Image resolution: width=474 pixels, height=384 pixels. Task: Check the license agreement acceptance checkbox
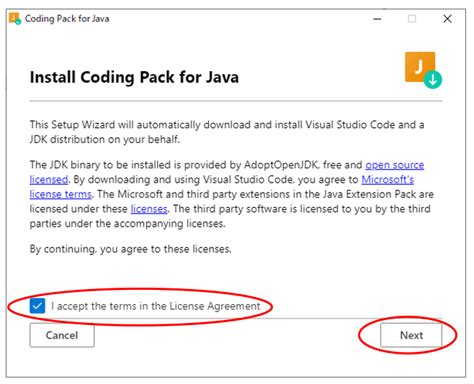(37, 306)
